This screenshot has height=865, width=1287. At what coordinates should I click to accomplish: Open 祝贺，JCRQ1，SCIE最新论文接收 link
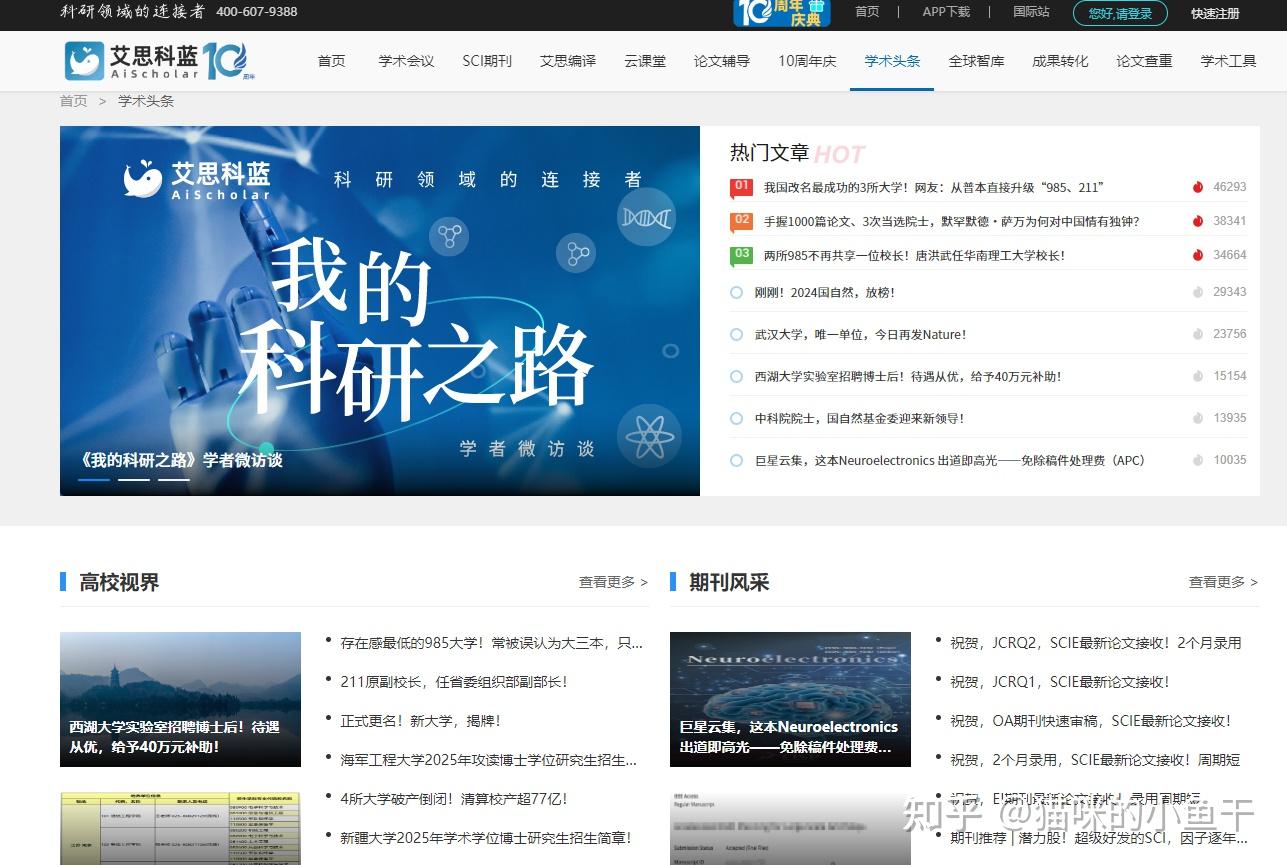coord(1060,682)
